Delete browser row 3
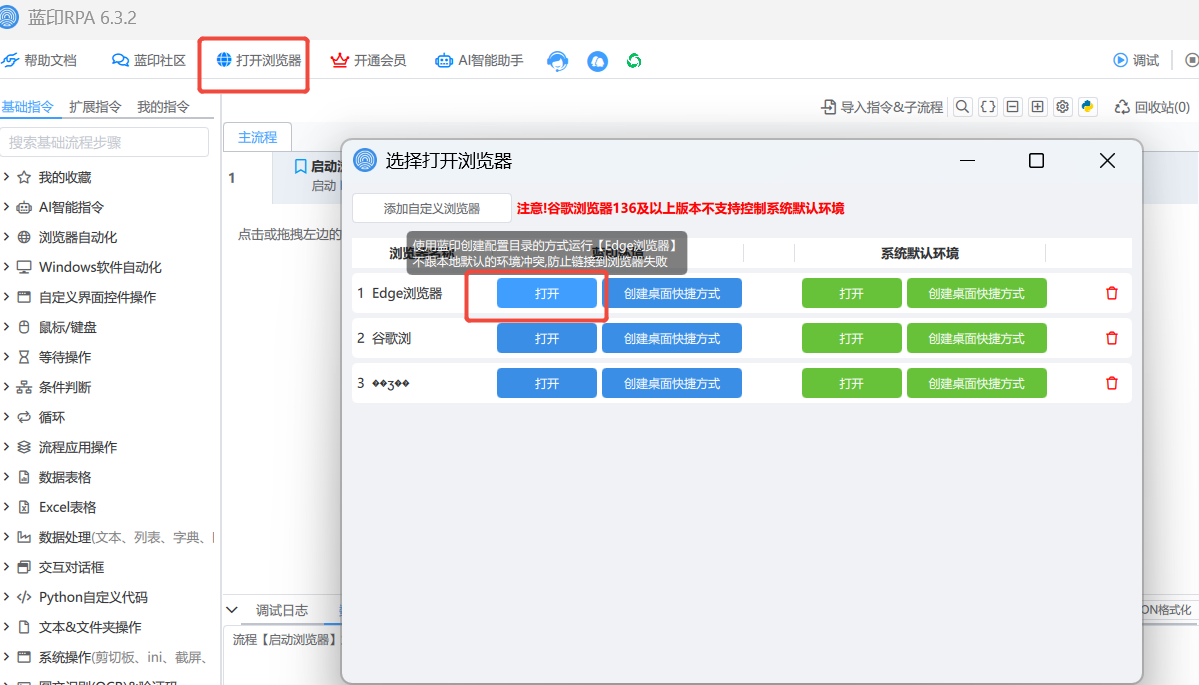The width and height of the screenshot is (1199, 685). tap(1112, 383)
